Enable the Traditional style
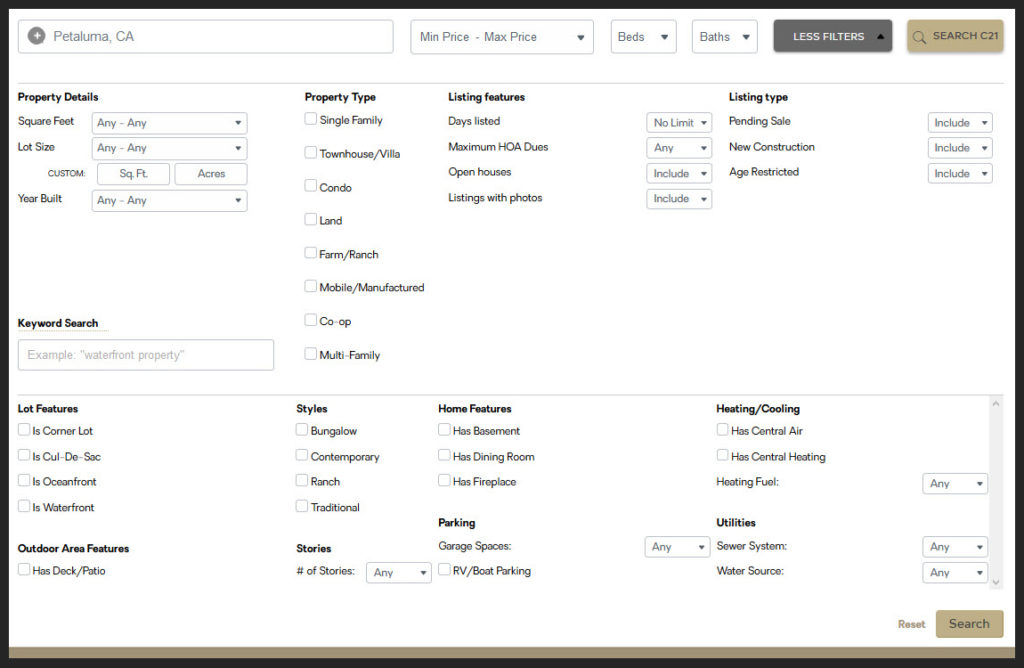The width and height of the screenshot is (1024, 668). 302,506
